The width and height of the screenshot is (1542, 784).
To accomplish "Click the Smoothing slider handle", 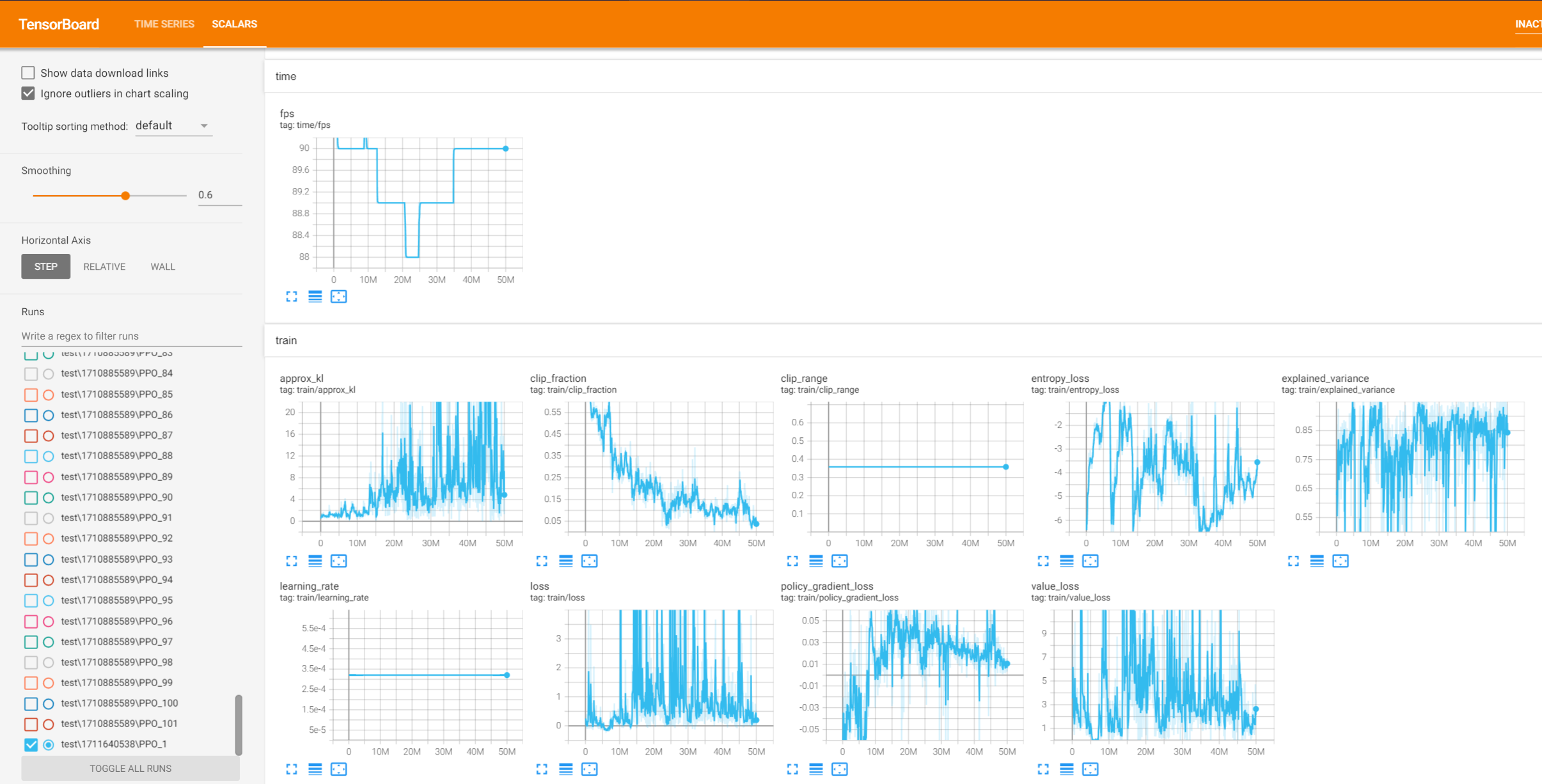I will 126,196.
